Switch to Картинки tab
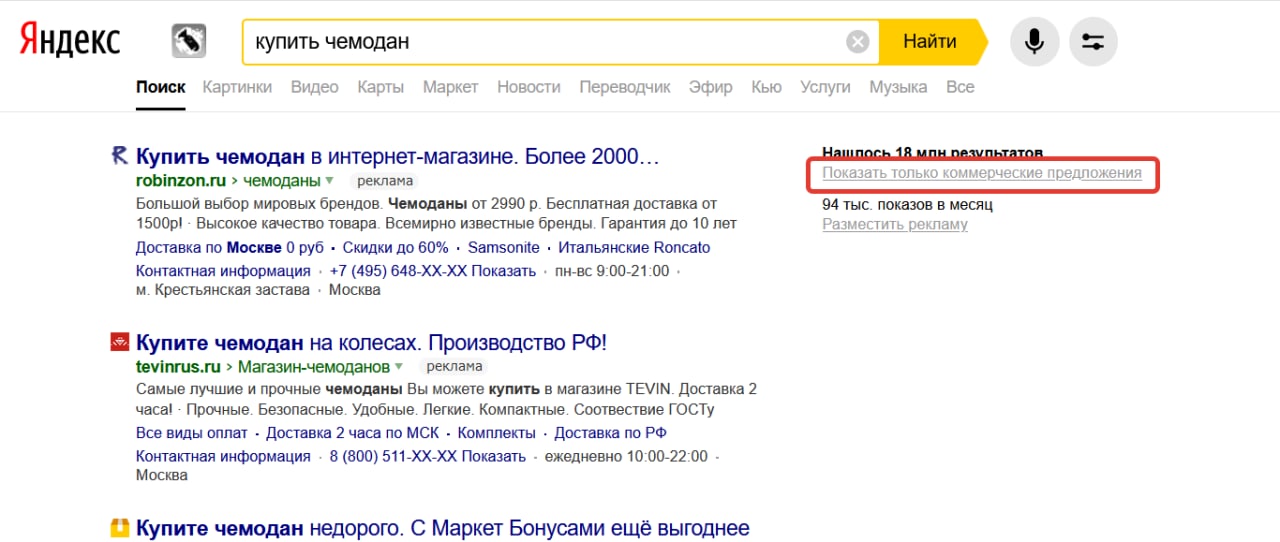 (237, 87)
